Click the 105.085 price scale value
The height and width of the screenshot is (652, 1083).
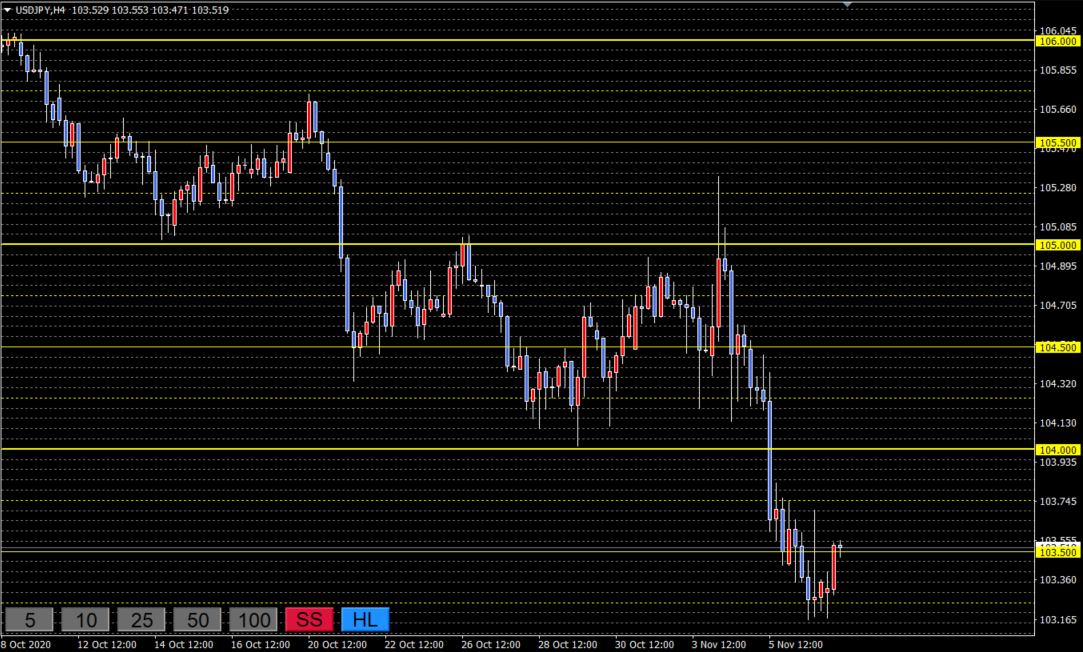point(1058,227)
